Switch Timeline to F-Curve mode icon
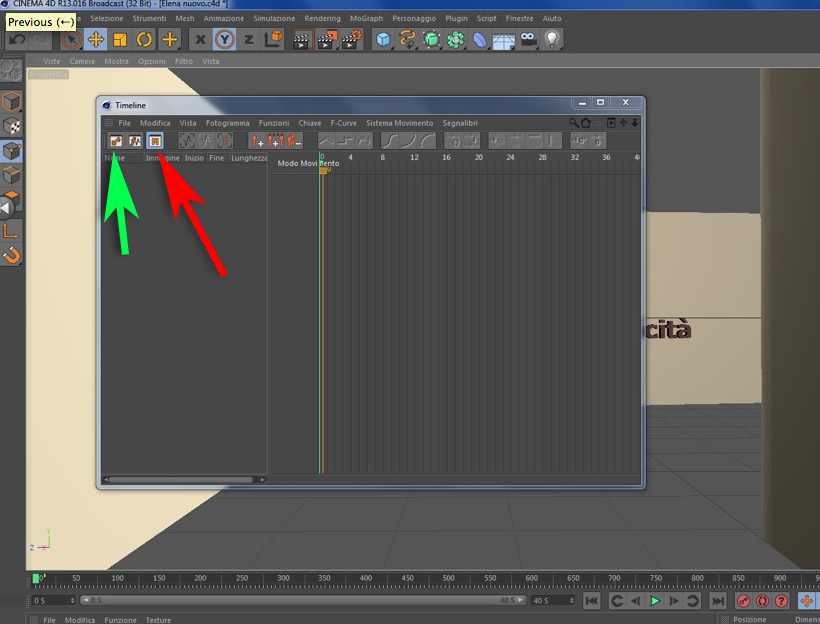 (x=135, y=141)
